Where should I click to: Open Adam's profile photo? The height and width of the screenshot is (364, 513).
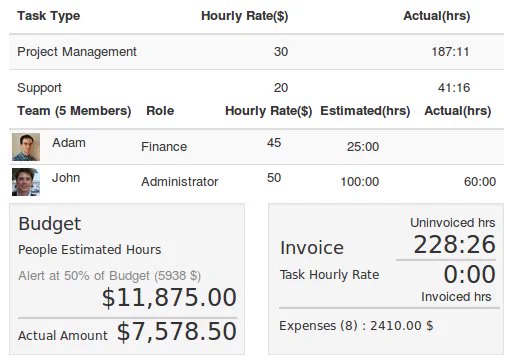[x=26, y=147]
